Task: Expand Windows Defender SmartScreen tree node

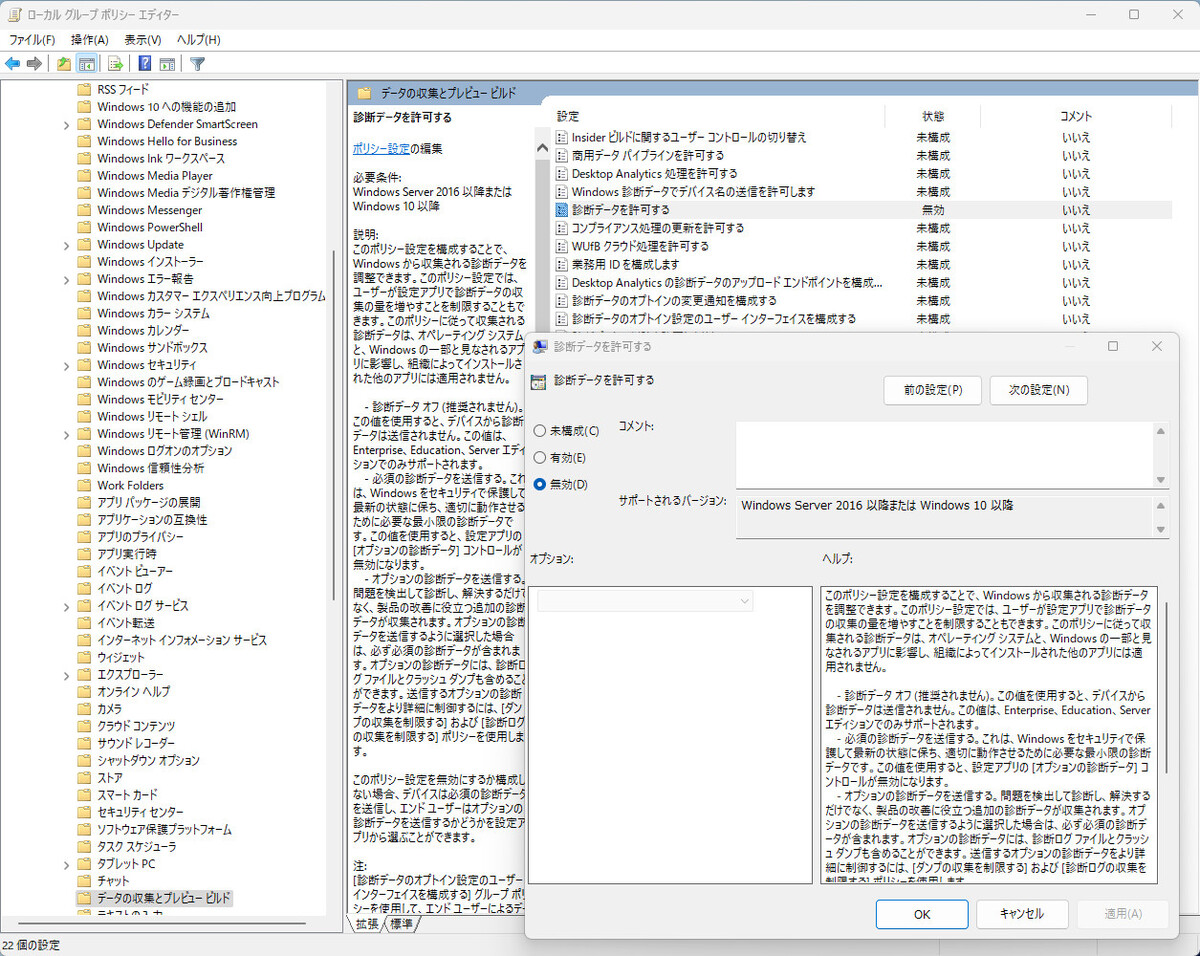Action: coord(66,124)
